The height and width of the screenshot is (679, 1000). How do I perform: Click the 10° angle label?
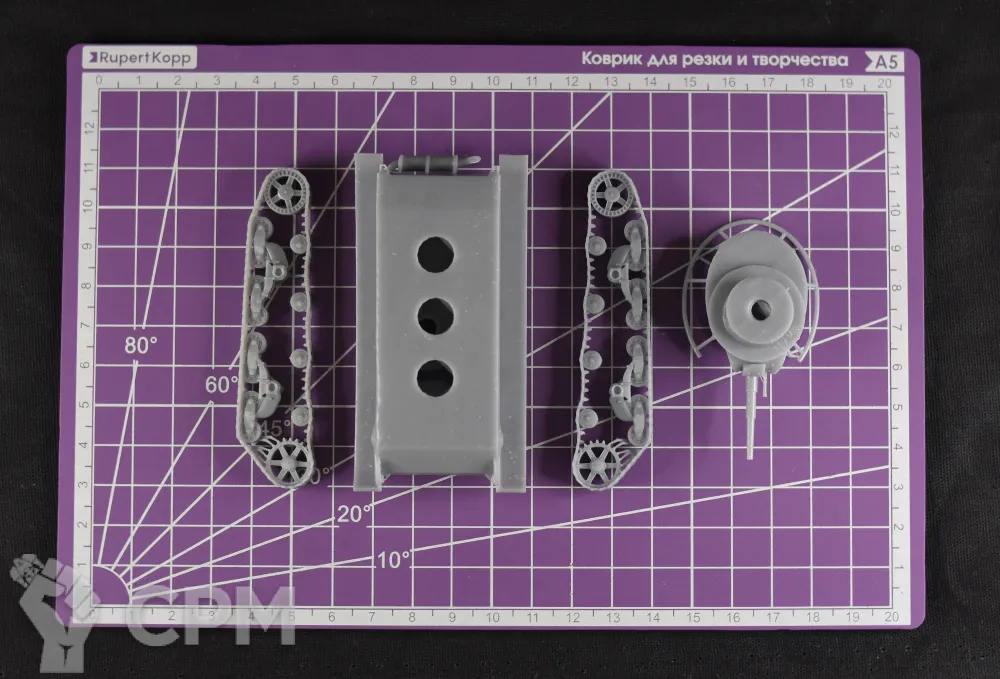click(x=394, y=560)
